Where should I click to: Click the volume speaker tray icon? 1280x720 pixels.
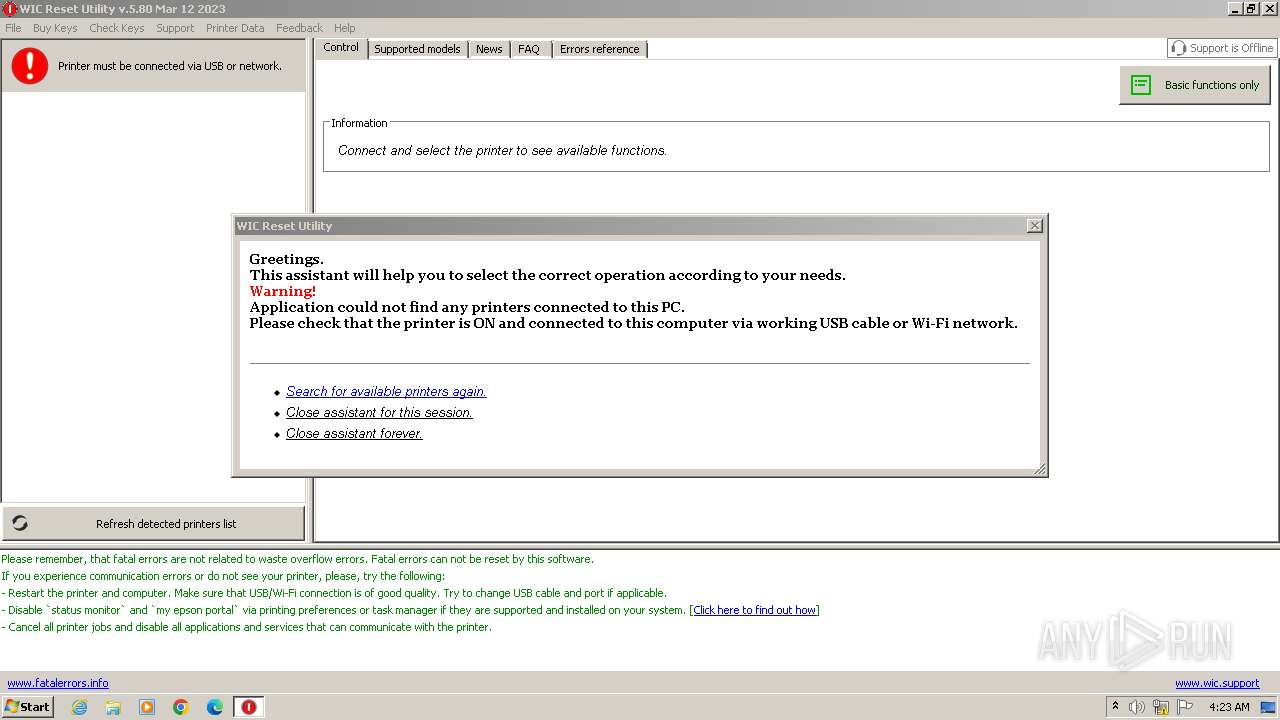click(x=1137, y=707)
